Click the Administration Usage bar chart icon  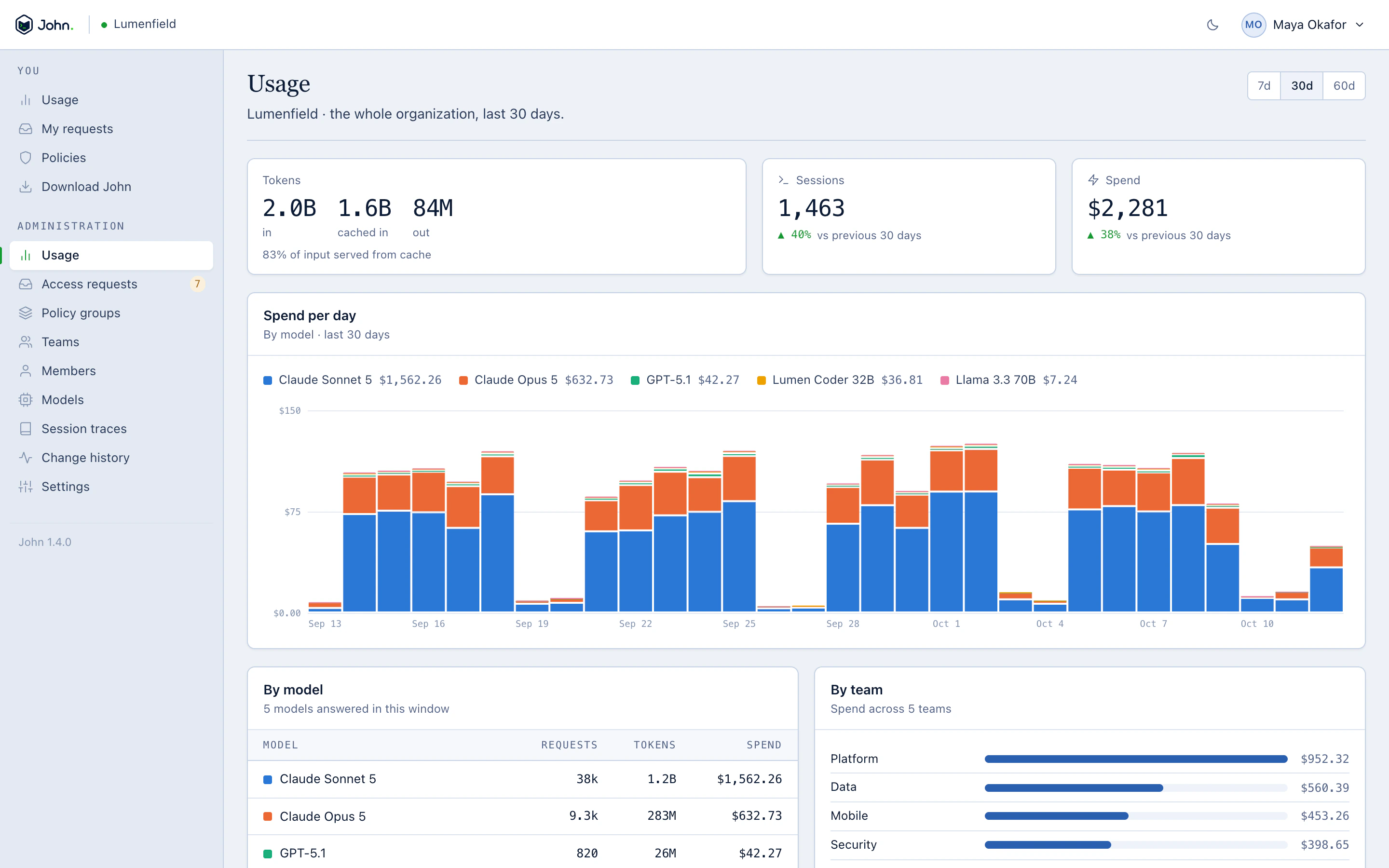(x=25, y=256)
